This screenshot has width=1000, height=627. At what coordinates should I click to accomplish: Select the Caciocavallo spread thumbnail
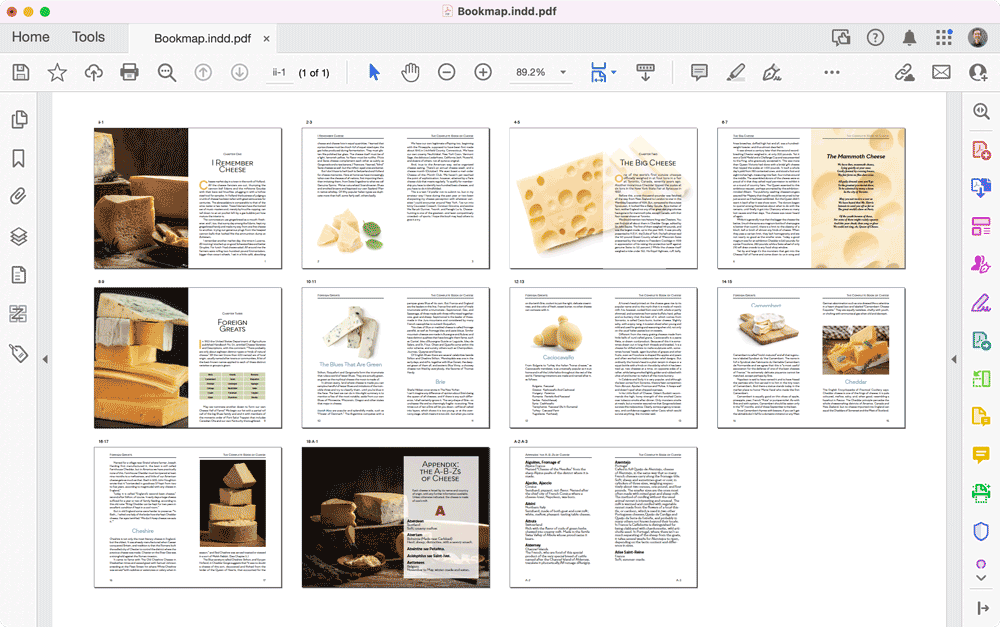(603, 357)
